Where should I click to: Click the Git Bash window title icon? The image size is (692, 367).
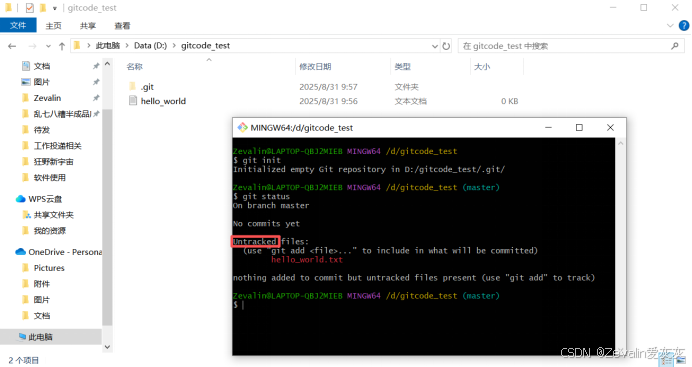click(242, 127)
